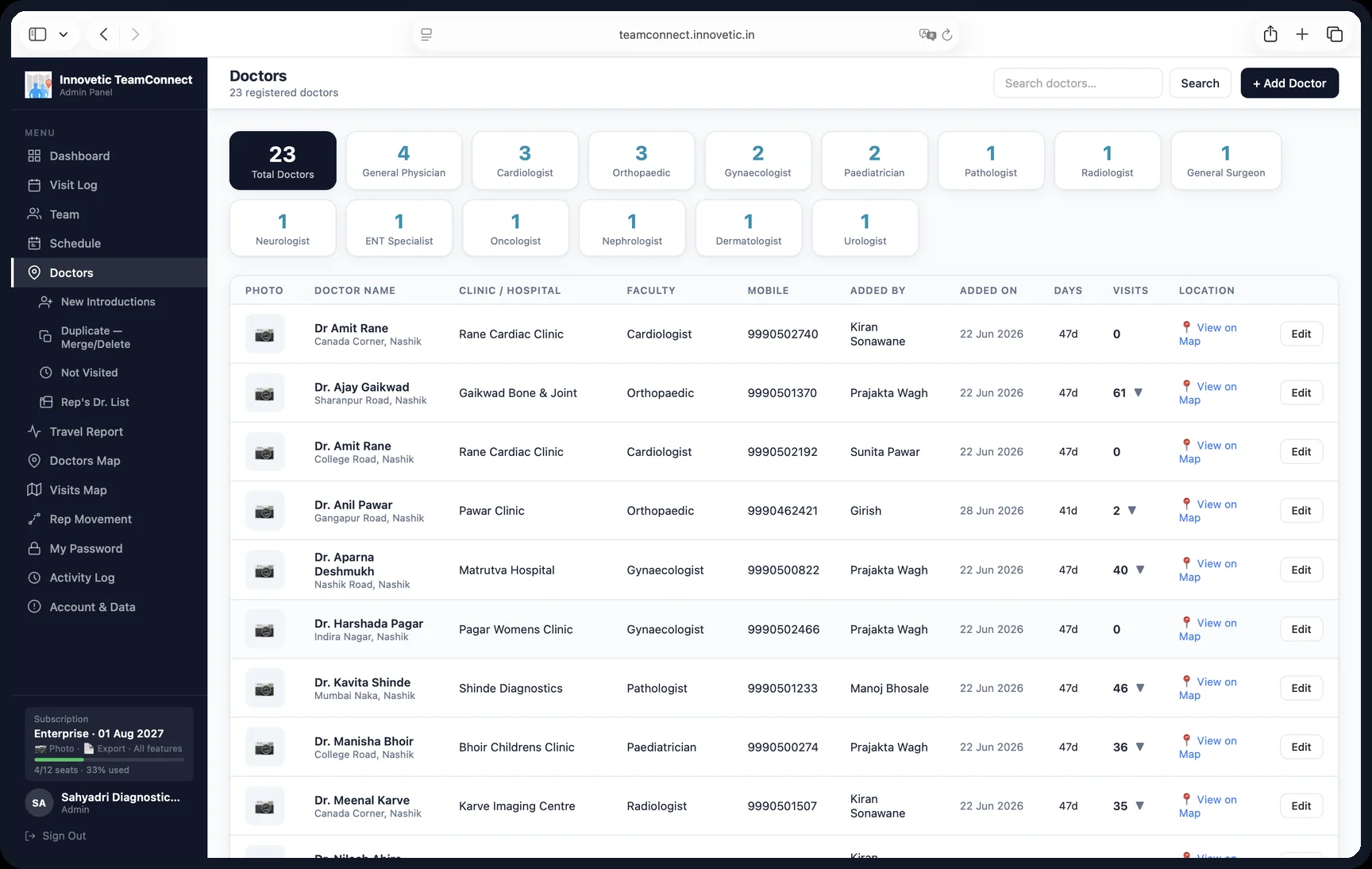The height and width of the screenshot is (869, 1372).
Task: Click the Doctor Name column header
Action: [x=355, y=291]
